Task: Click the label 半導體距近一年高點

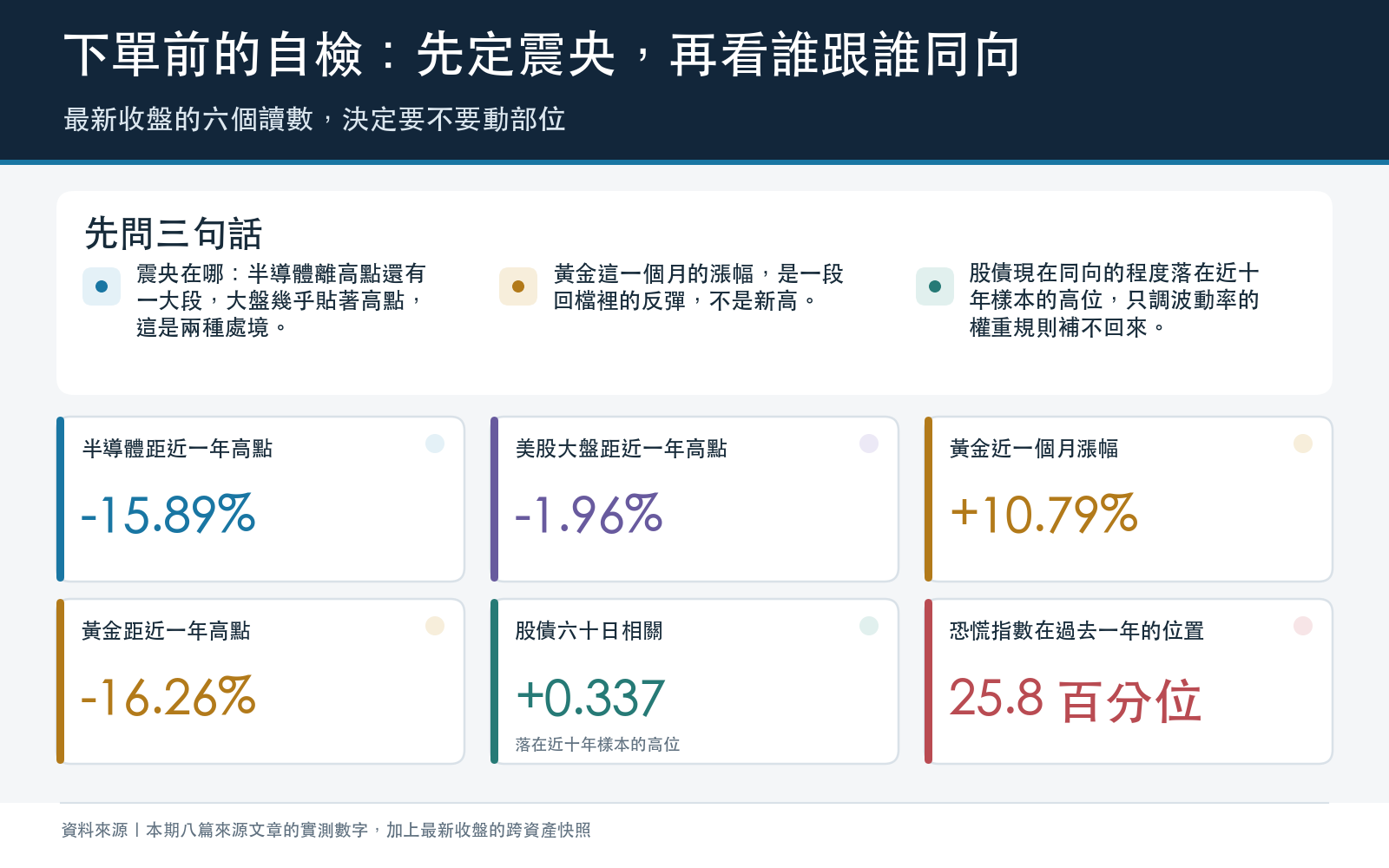Action: [x=177, y=449]
